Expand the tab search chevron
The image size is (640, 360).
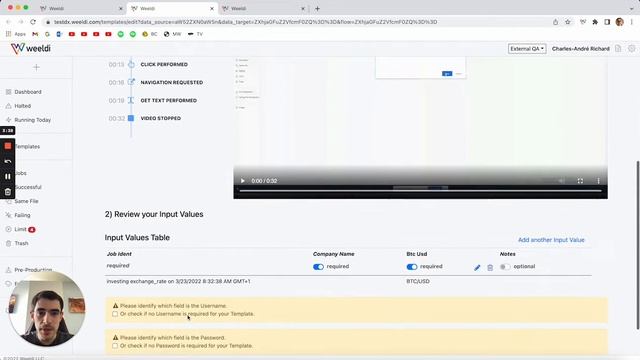(631, 9)
